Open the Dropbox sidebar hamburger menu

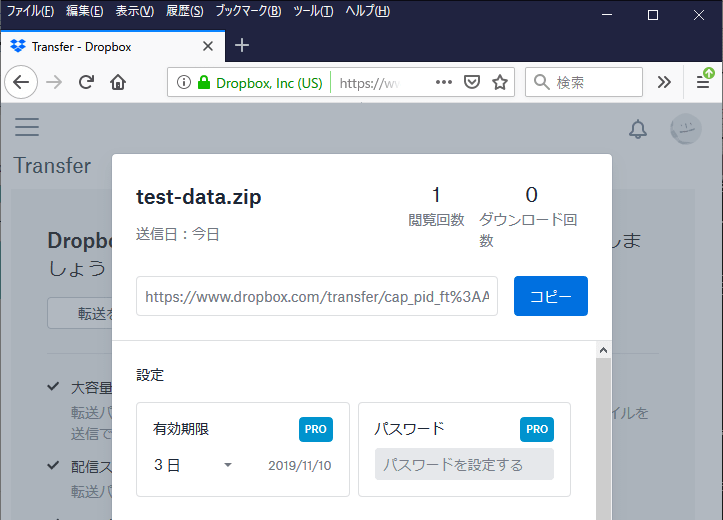click(27, 127)
